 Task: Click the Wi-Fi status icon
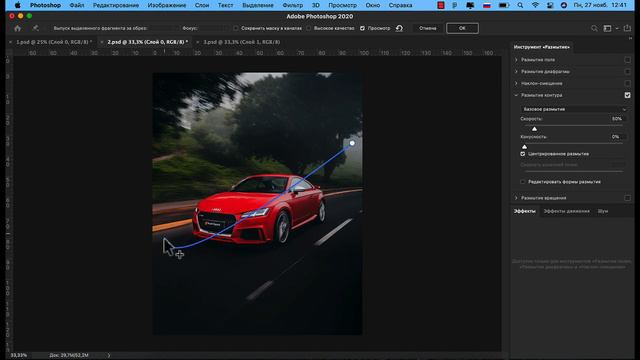pyautogui.click(x=535, y=5)
